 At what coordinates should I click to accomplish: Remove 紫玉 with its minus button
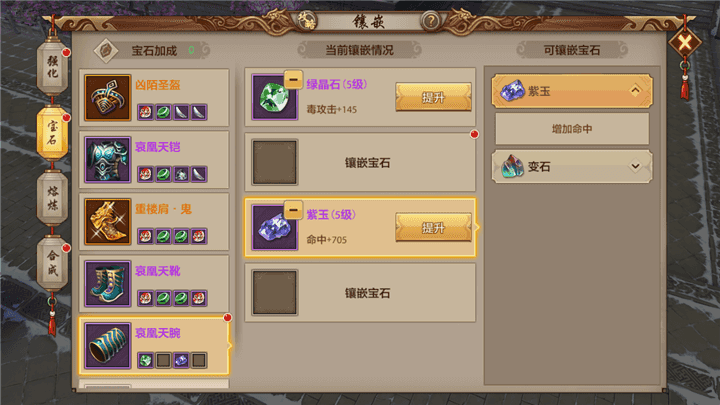coord(293,210)
